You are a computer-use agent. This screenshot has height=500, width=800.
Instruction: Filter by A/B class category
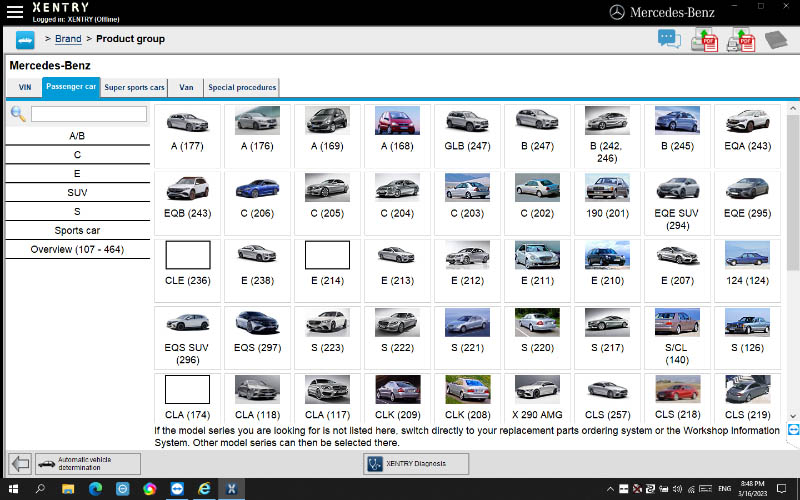coord(77,136)
